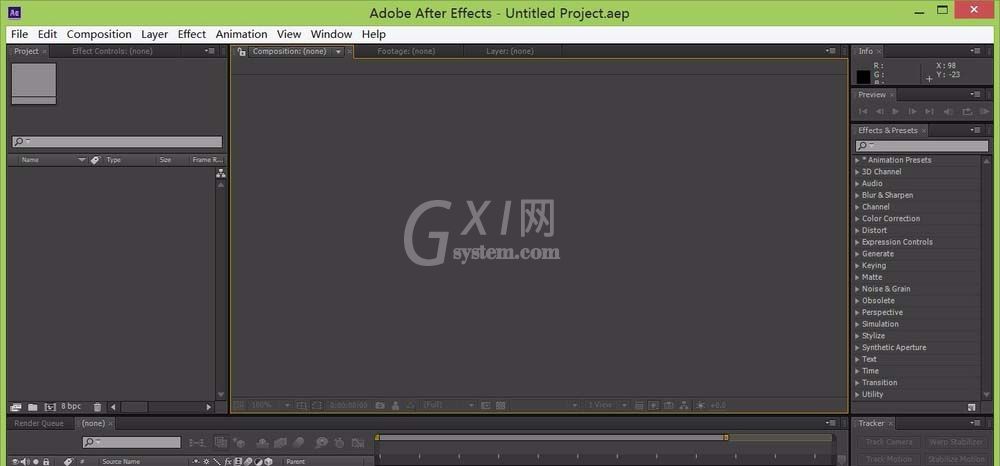Toggle hide shy layers in timeline
The height and width of the screenshot is (466, 1000).
pyautogui.click(x=262, y=442)
